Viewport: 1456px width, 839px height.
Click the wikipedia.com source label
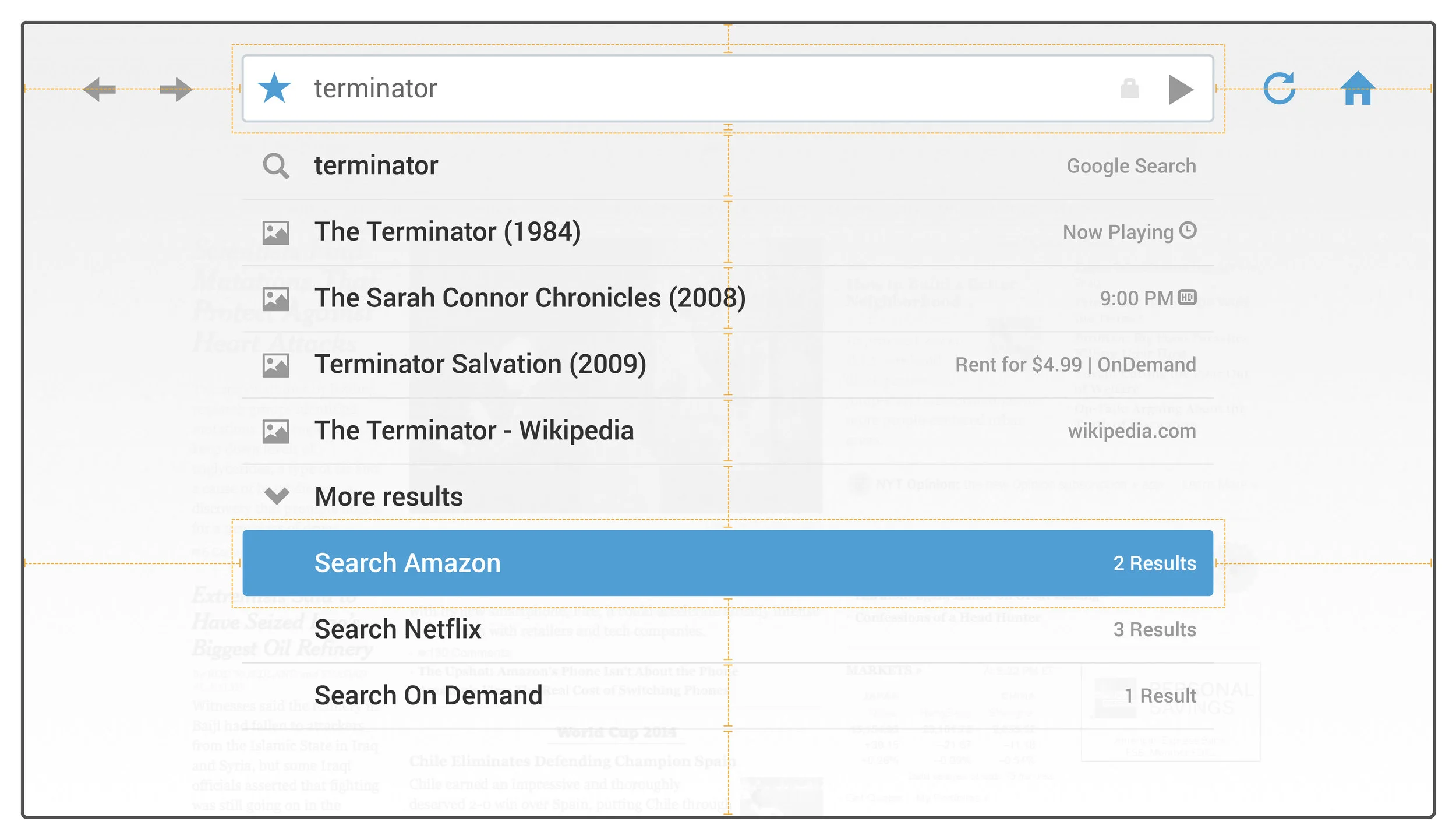[x=1132, y=431]
